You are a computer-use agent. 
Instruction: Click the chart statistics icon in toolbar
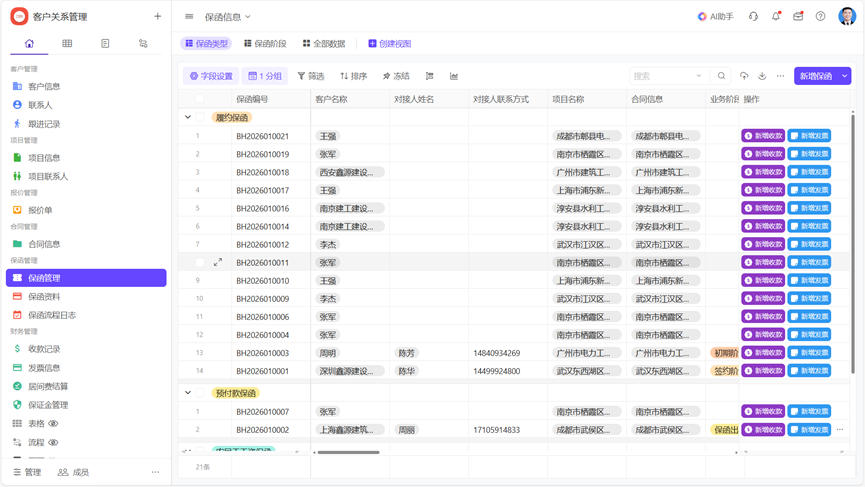tap(454, 76)
